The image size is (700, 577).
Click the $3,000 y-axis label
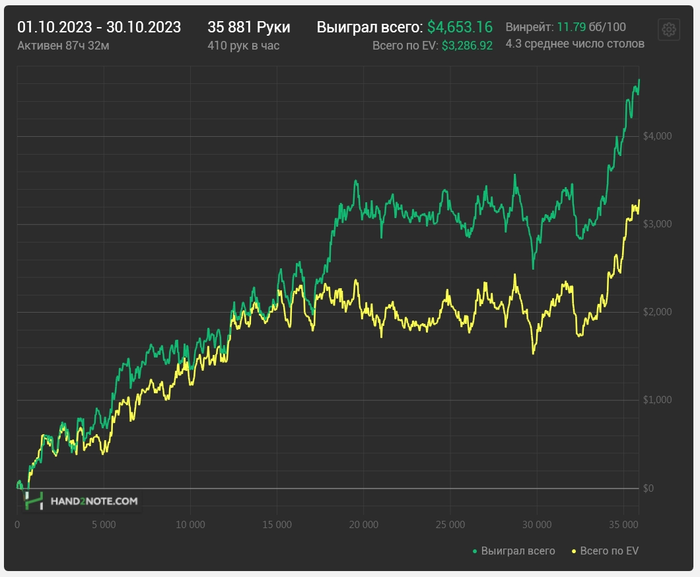pyautogui.click(x=657, y=224)
